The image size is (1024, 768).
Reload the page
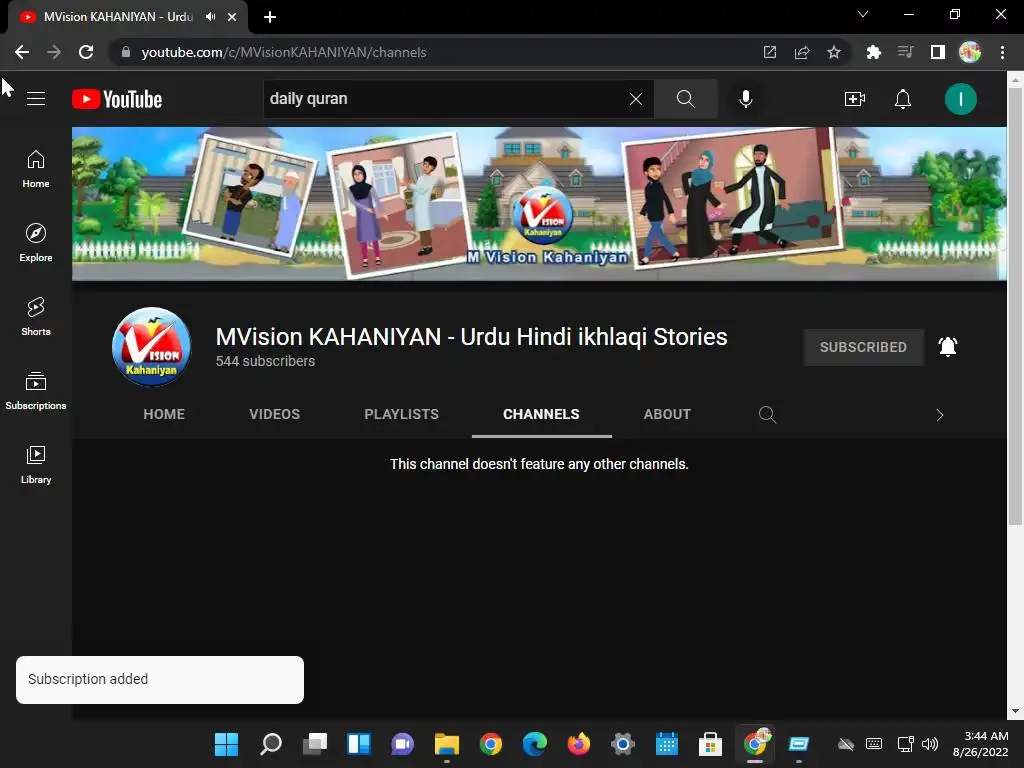click(86, 52)
